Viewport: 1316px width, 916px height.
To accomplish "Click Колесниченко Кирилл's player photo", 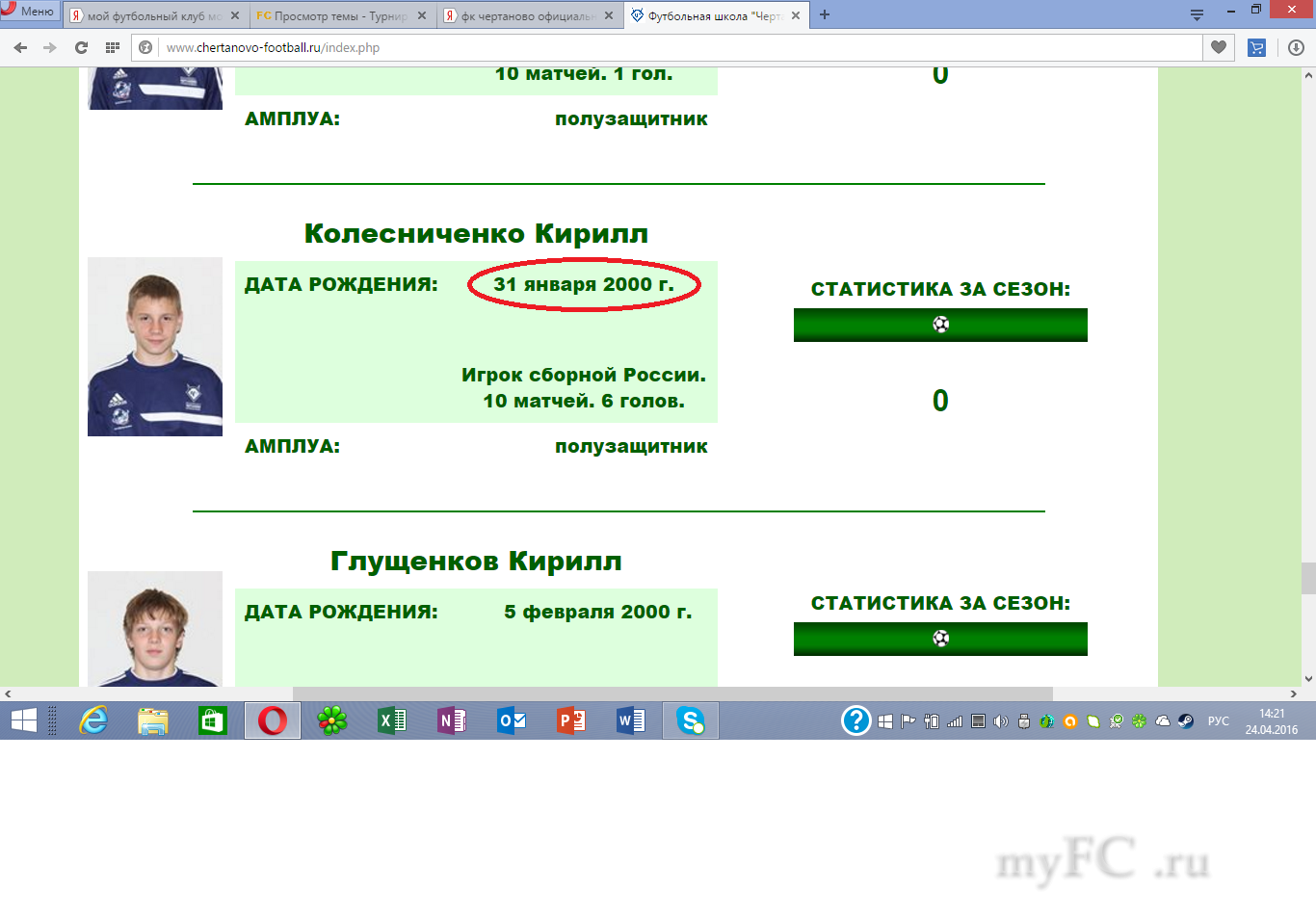I will [x=155, y=347].
